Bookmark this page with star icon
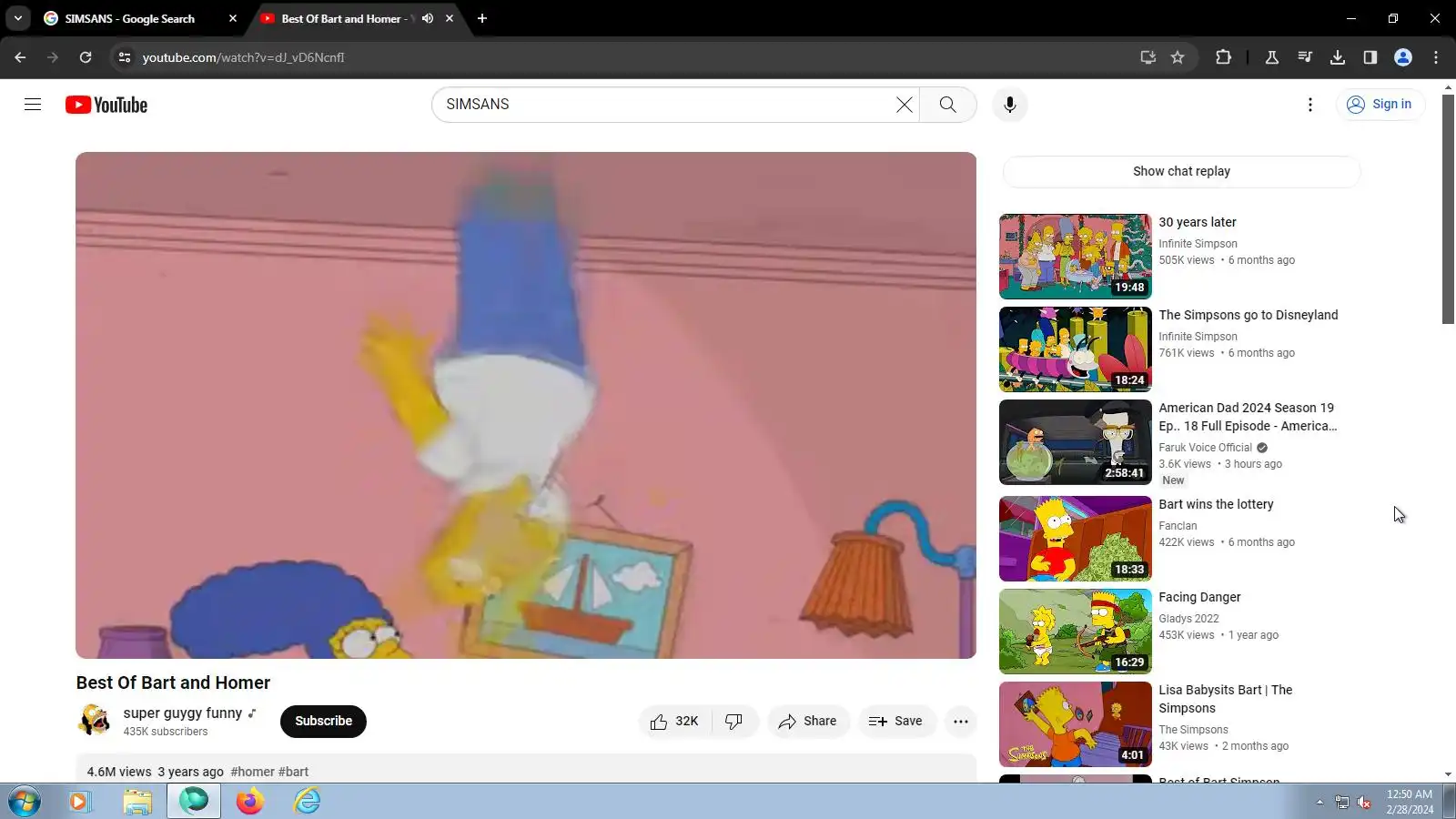The image size is (1456, 819). tap(1178, 57)
